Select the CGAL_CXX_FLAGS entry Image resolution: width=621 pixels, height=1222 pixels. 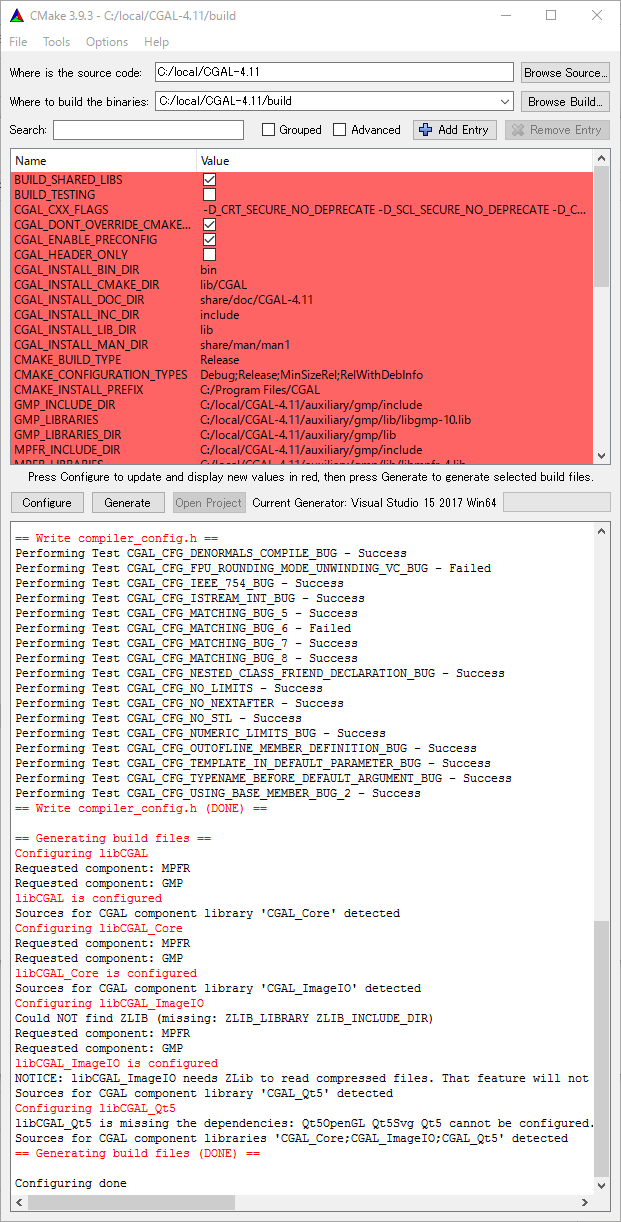pyautogui.click(x=302, y=210)
